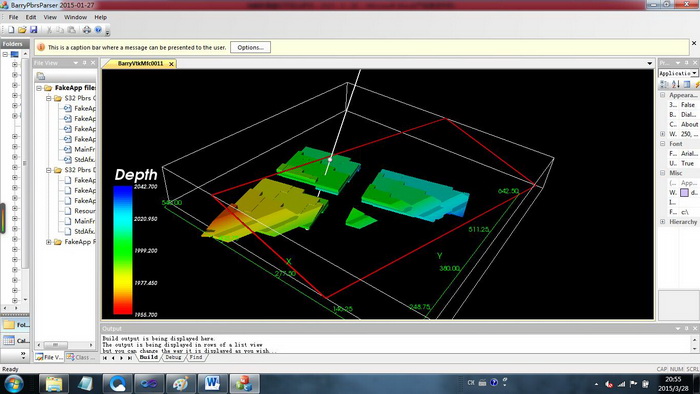The image size is (700, 394).
Task: Toggle auto-hide pin on Output panel
Action: pos(687,328)
